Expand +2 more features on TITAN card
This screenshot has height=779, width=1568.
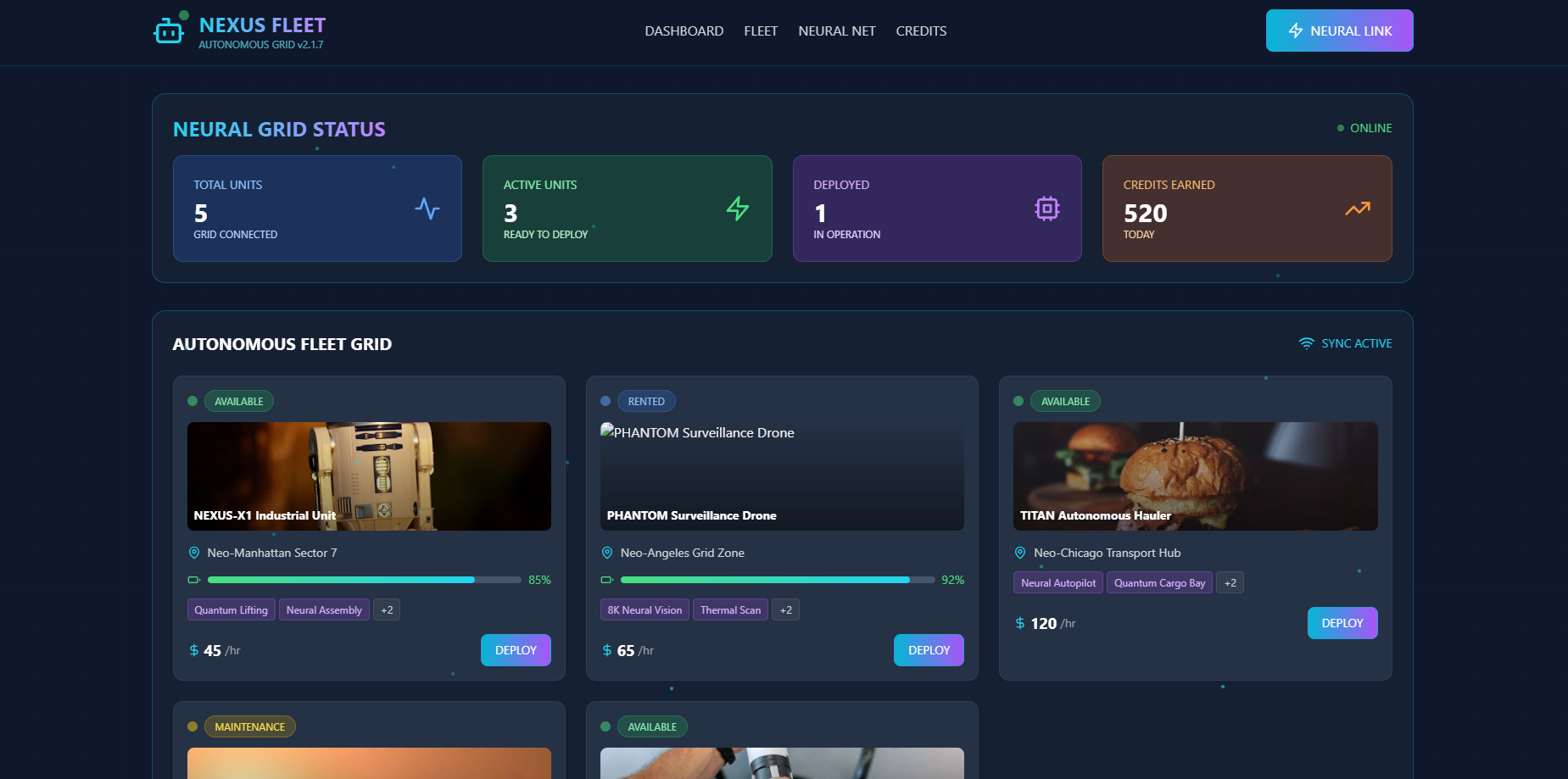(x=1230, y=583)
